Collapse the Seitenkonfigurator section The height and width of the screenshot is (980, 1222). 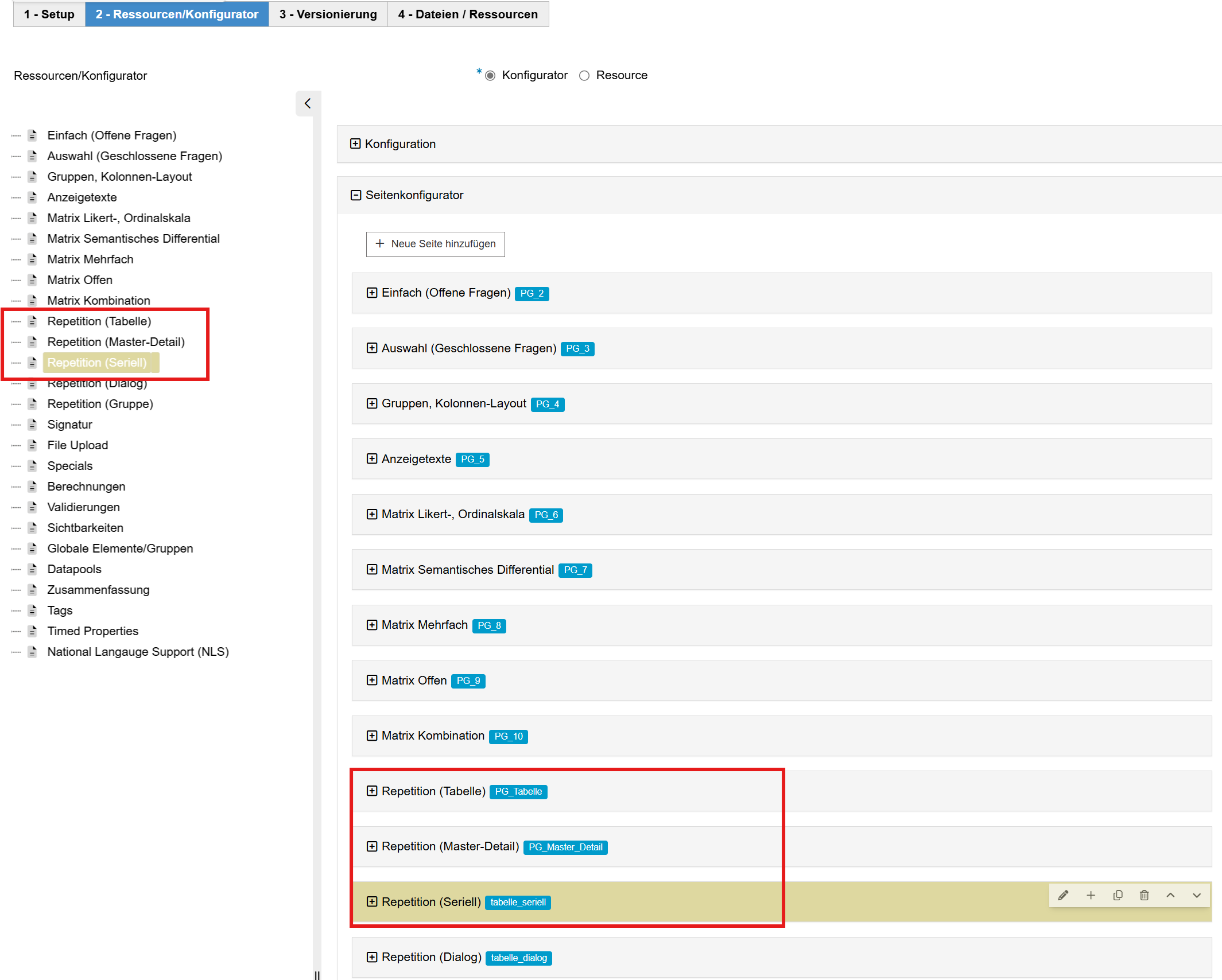point(356,195)
